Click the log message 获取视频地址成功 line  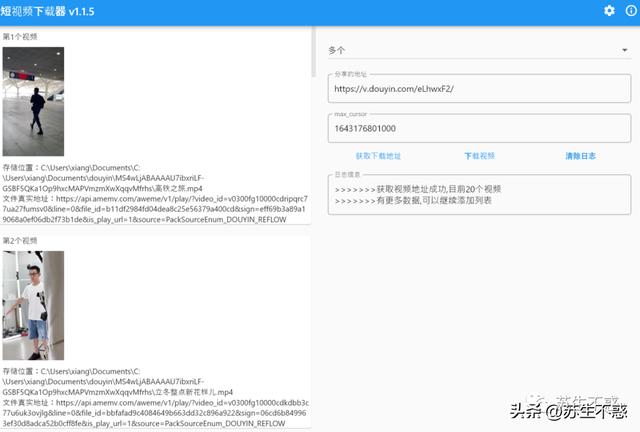point(418,189)
